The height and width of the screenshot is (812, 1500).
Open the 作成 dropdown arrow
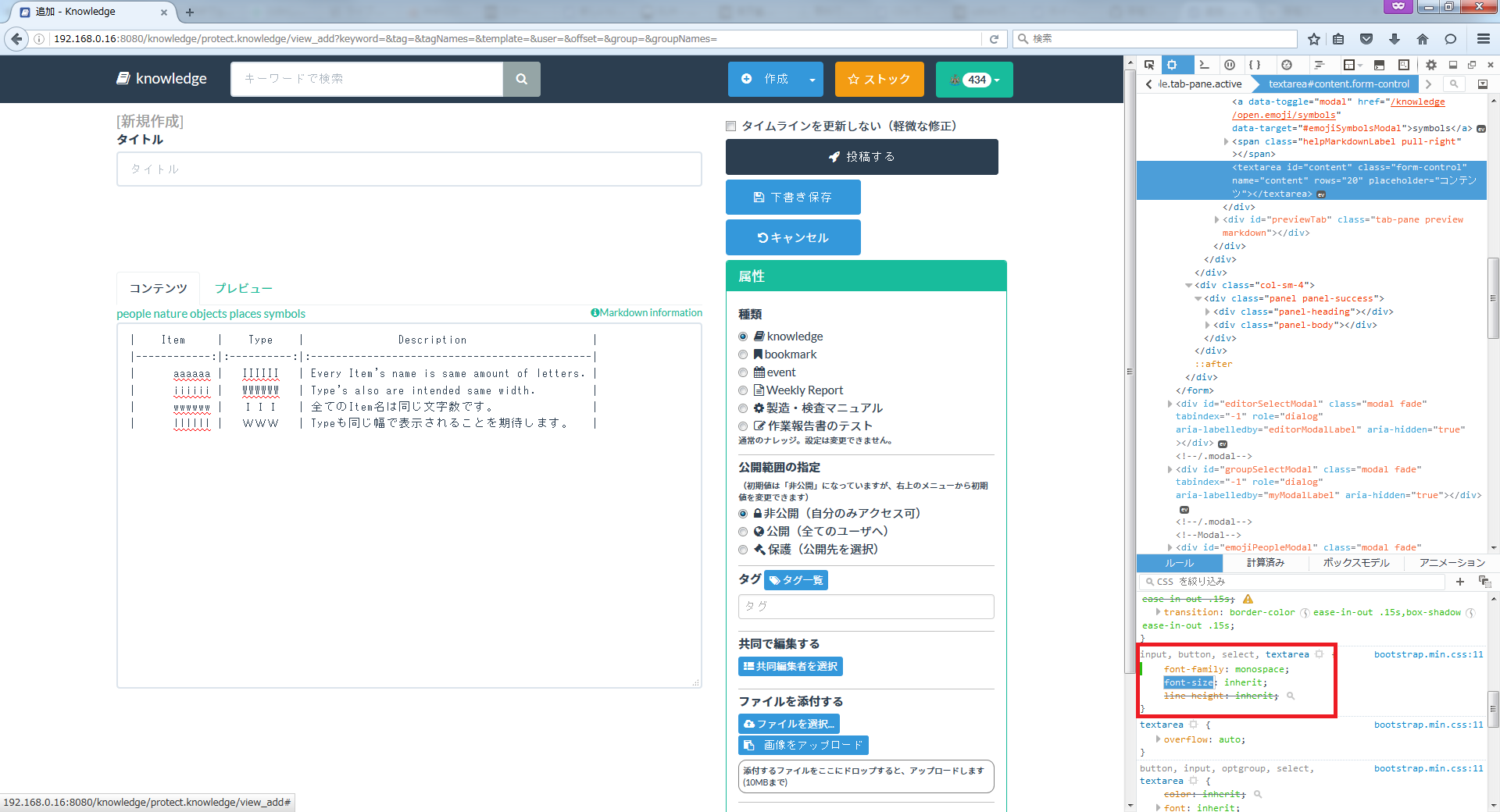[x=812, y=79]
